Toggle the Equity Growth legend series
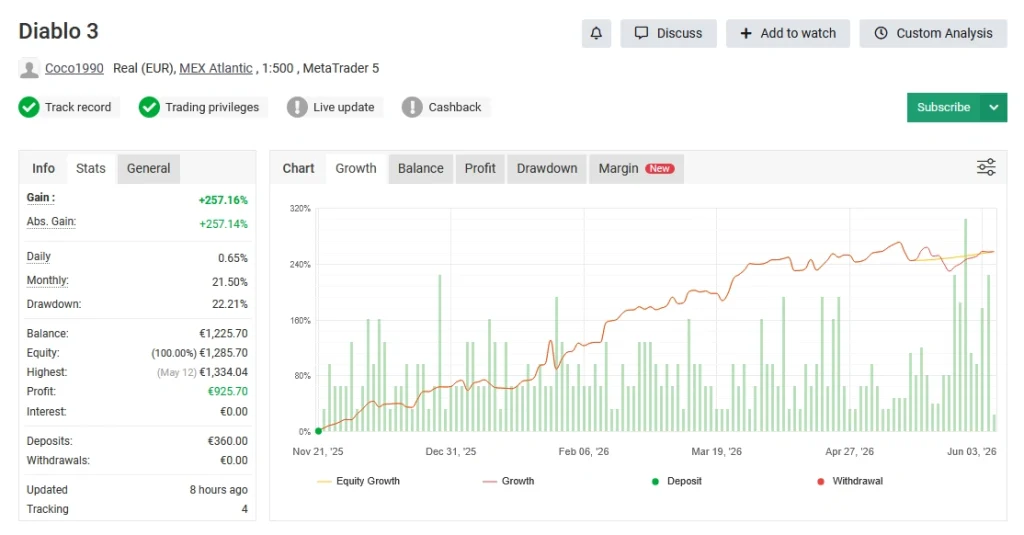The height and width of the screenshot is (535, 1024). coord(359,481)
